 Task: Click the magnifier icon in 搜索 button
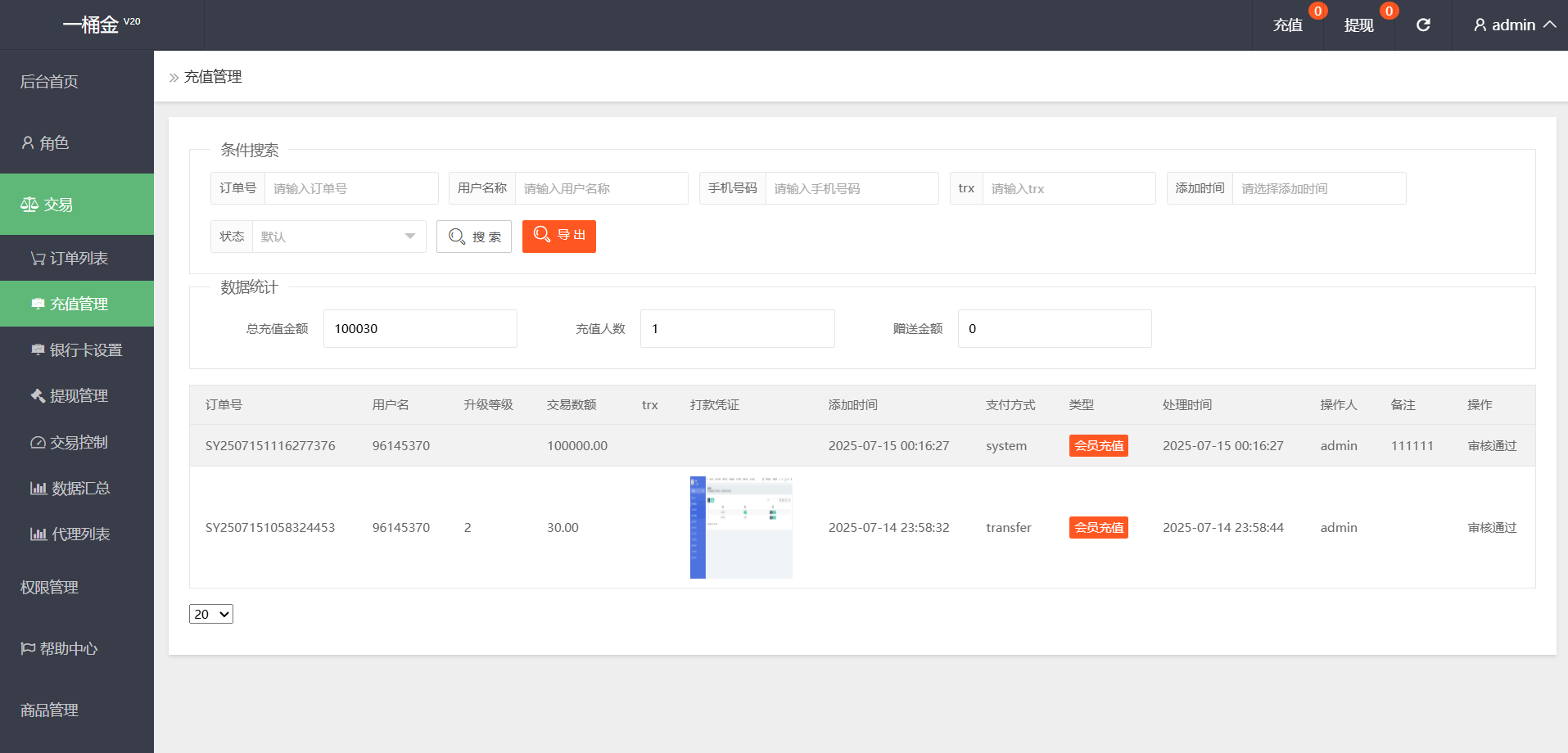pos(457,237)
